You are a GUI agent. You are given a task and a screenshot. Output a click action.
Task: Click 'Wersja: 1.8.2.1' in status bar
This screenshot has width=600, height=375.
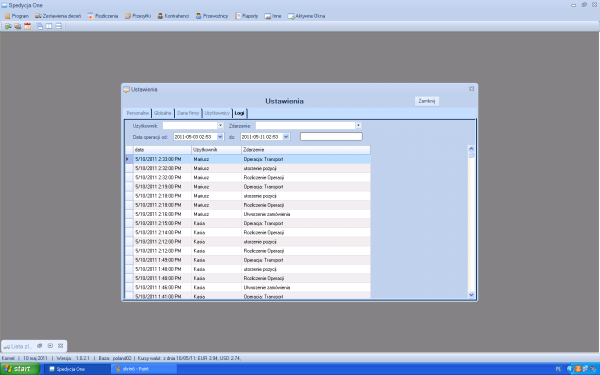tap(73, 359)
